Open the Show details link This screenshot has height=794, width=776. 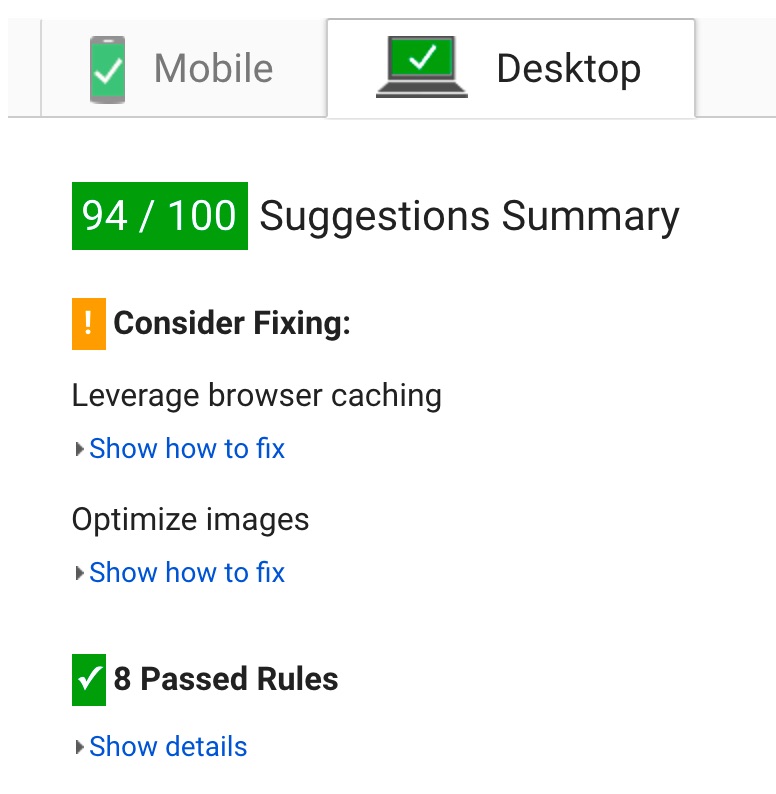168,747
